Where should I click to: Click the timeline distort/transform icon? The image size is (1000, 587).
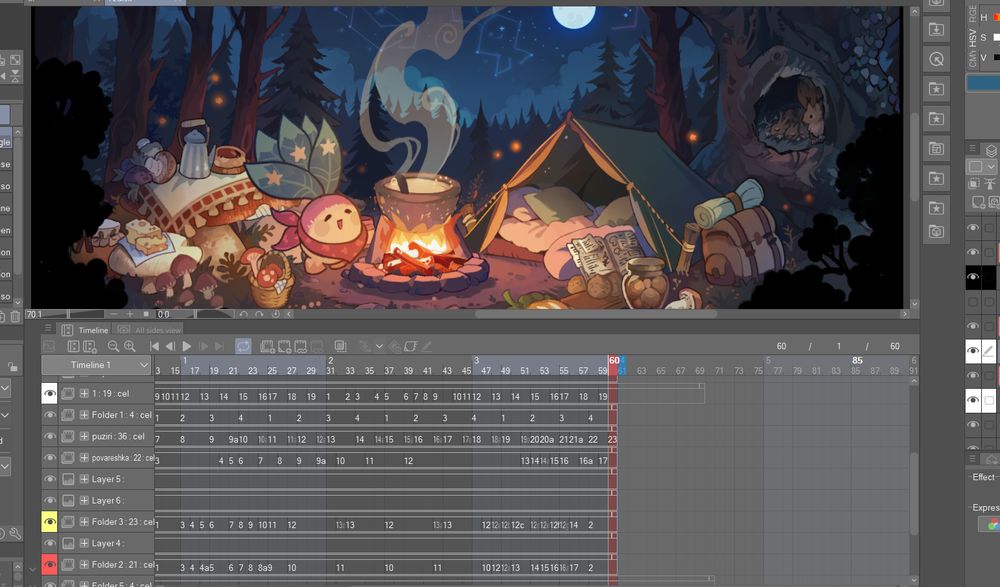[x=411, y=346]
